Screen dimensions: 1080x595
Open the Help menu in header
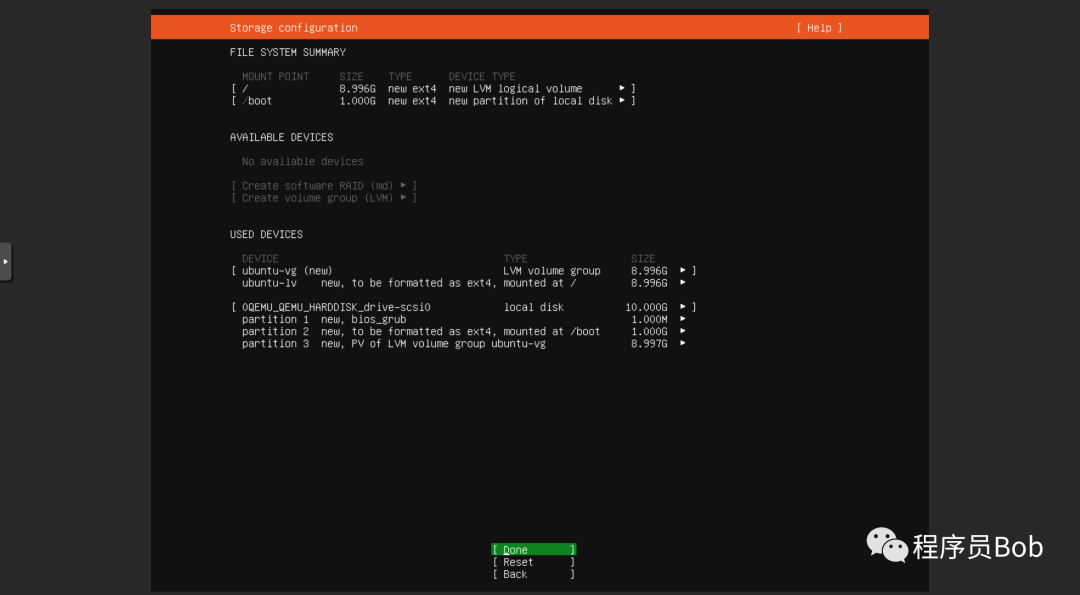819,28
